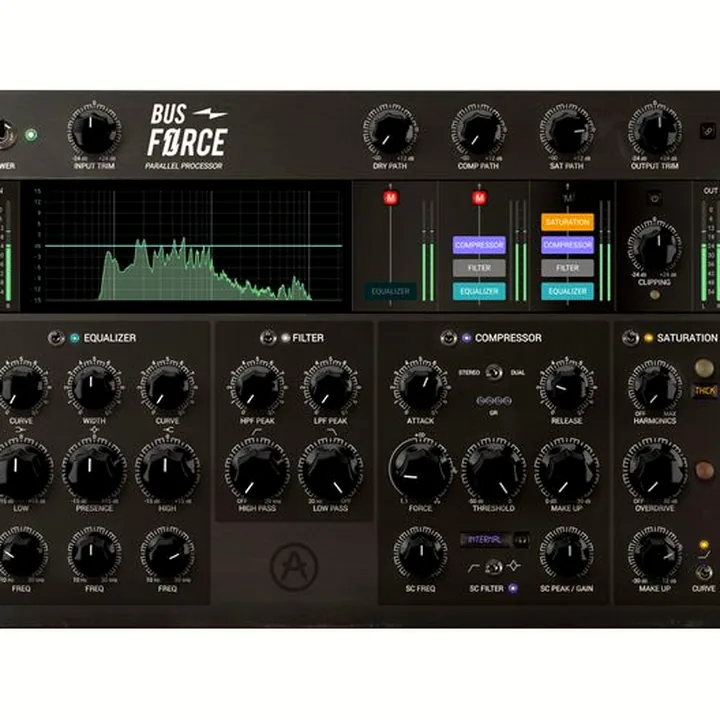This screenshot has width=720, height=720.
Task: Click the equalizer Width knob
Action: (94, 387)
